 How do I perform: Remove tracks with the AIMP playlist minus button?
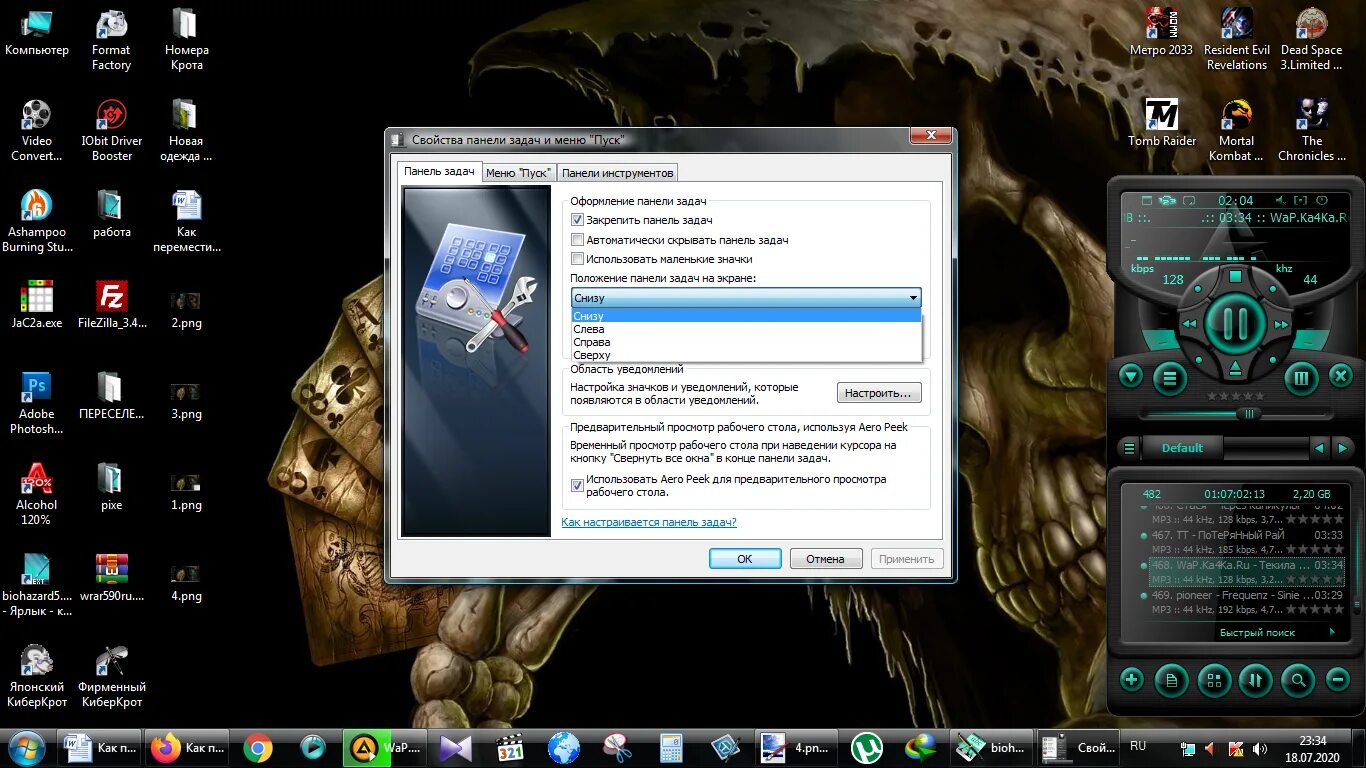(x=1338, y=680)
